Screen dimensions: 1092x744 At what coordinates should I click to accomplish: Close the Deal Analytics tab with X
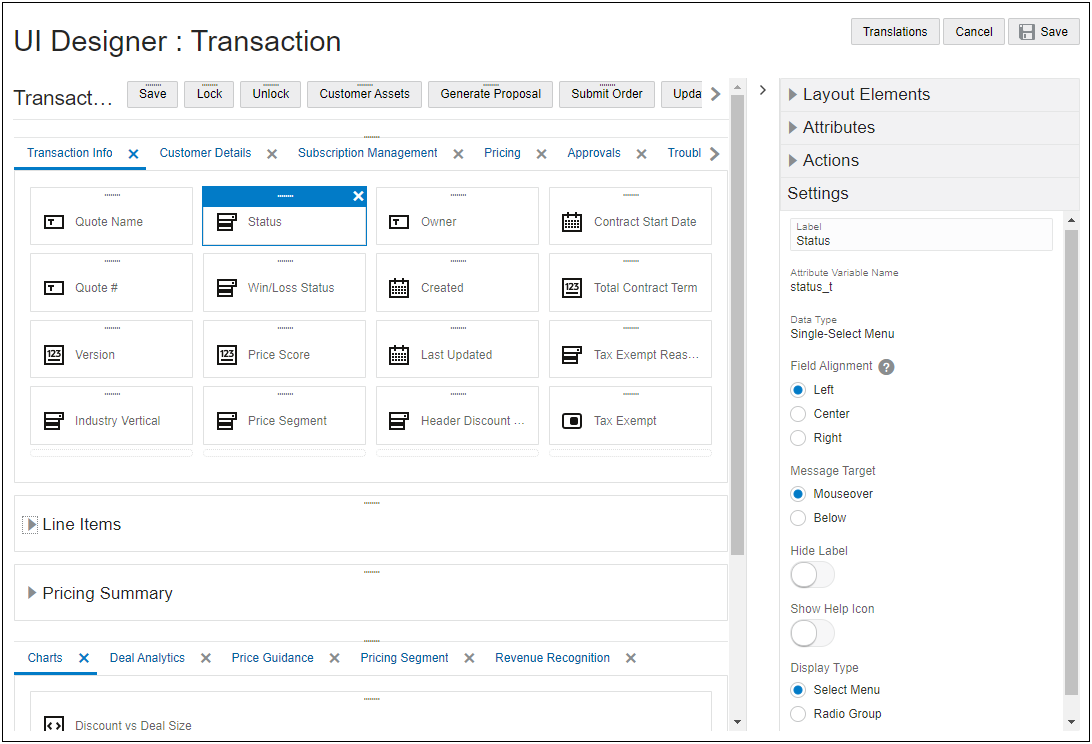(x=205, y=658)
